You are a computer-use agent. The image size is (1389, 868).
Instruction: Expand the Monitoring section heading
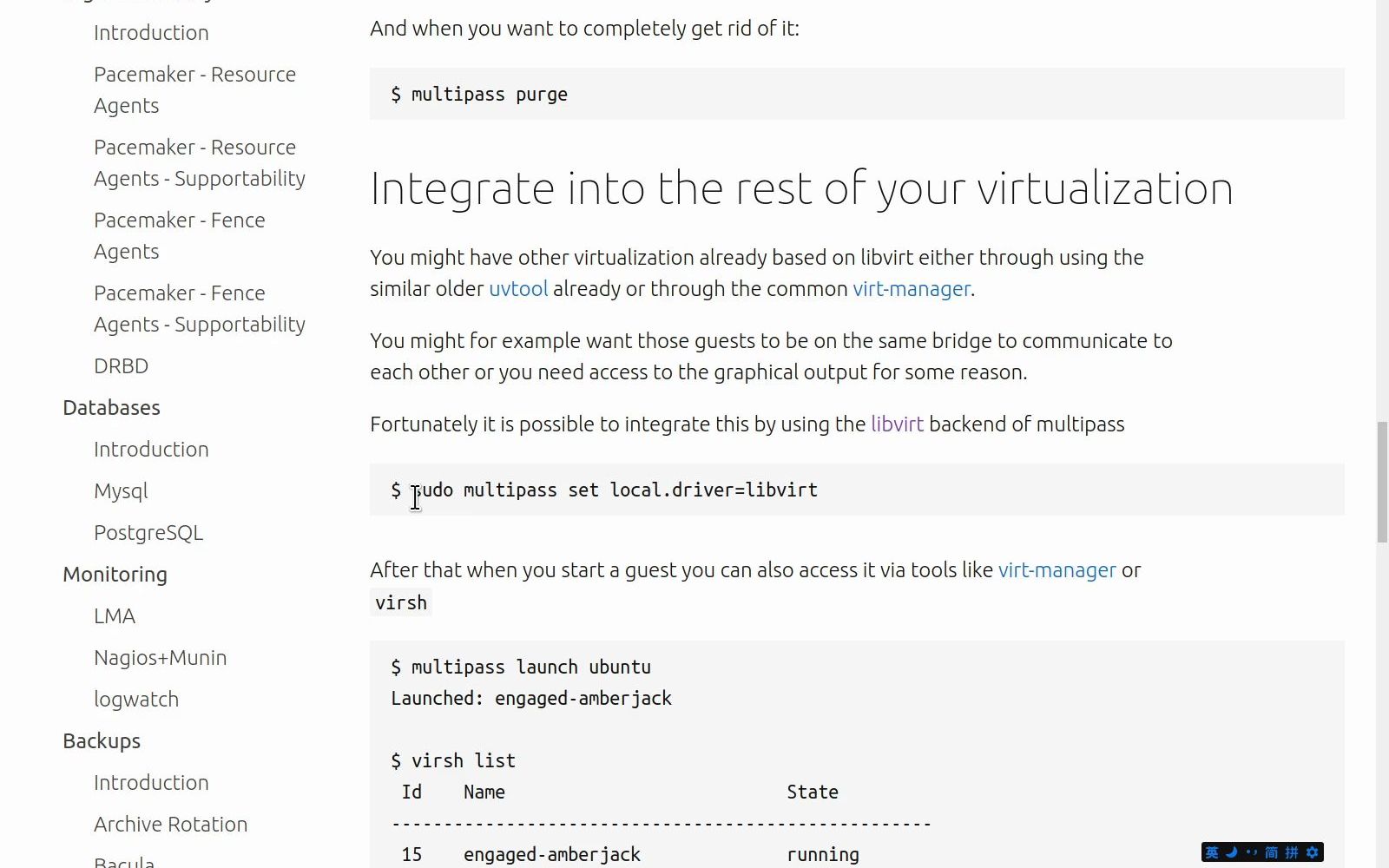click(115, 575)
